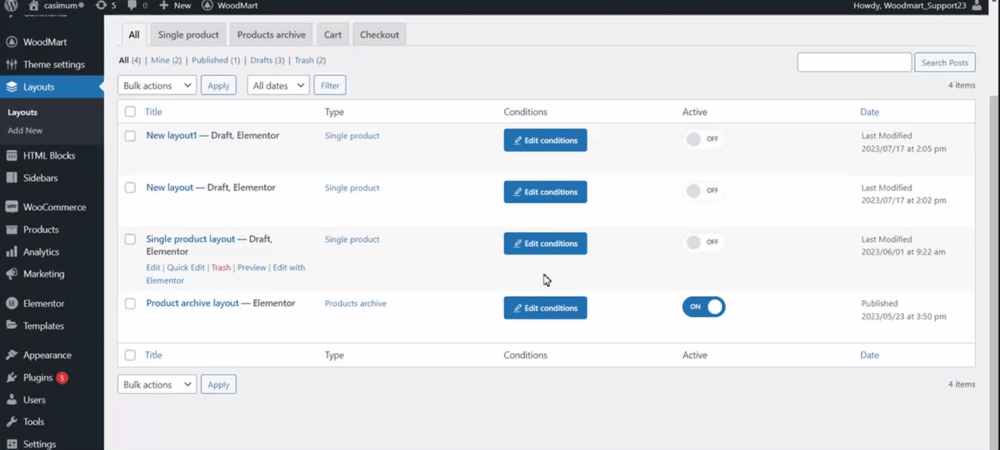Filter by Mine (2) link
The height and width of the screenshot is (450, 1000).
(166, 61)
